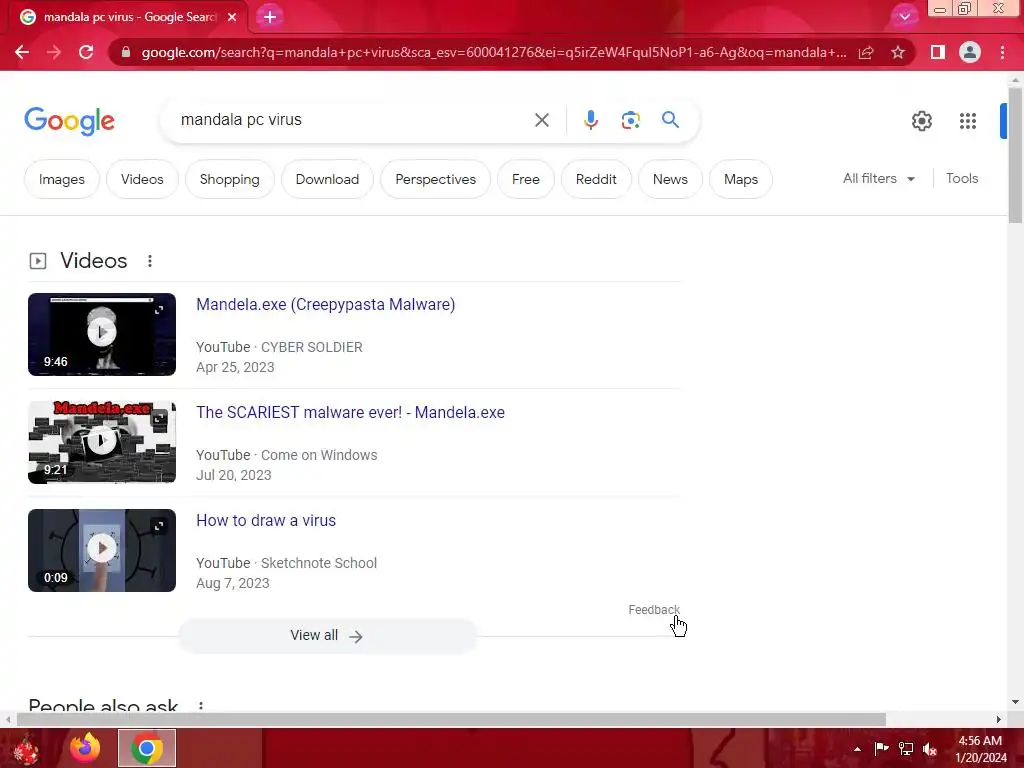Open the network tray icon

click(905, 749)
